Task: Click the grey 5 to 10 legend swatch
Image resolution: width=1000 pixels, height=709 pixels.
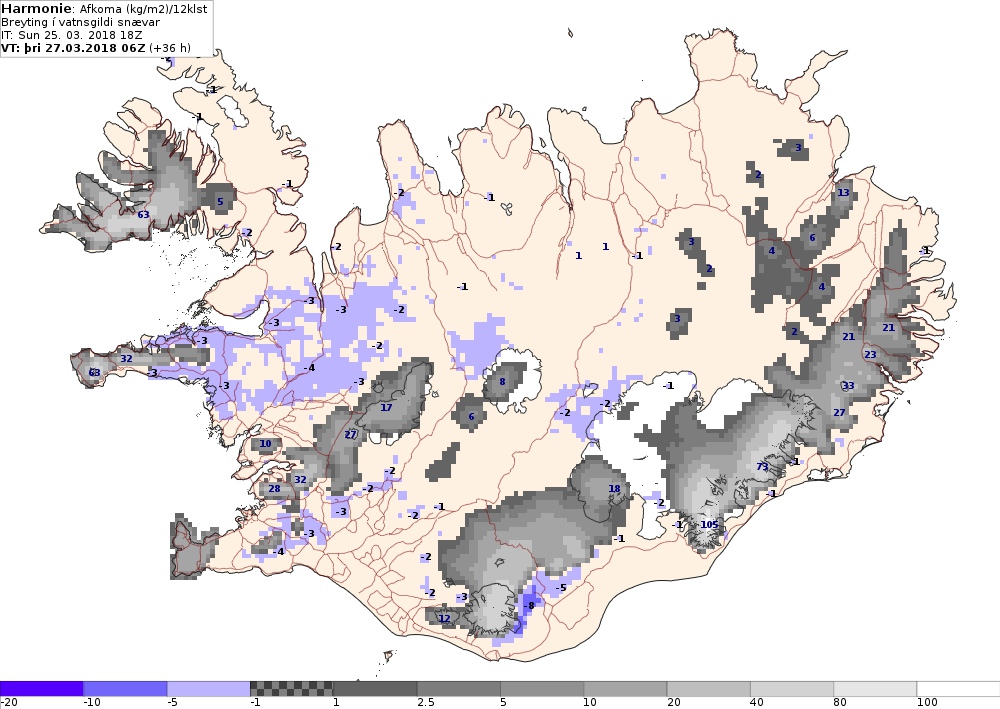Action: pyautogui.click(x=542, y=689)
